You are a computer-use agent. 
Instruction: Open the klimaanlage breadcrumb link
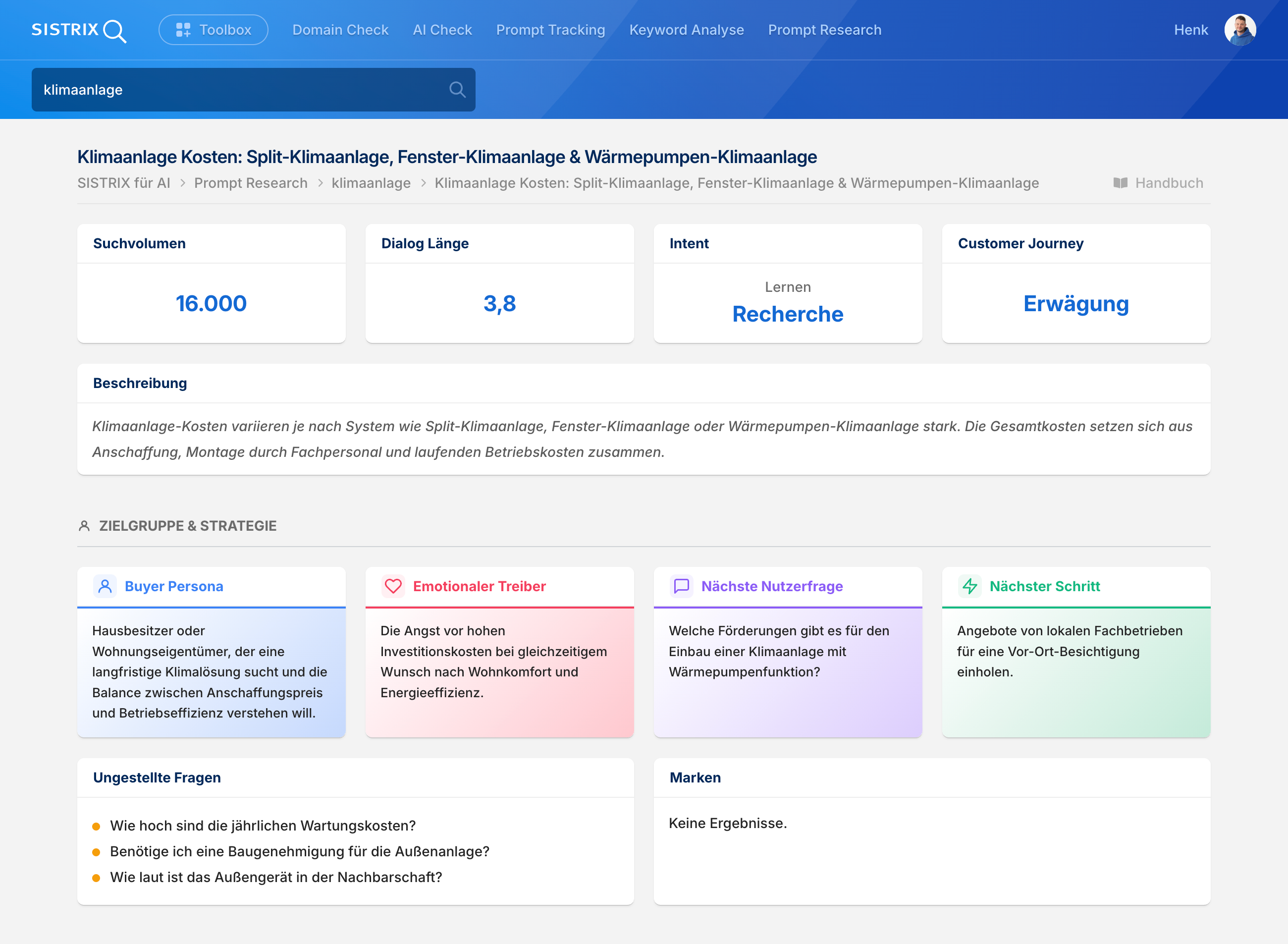click(371, 183)
